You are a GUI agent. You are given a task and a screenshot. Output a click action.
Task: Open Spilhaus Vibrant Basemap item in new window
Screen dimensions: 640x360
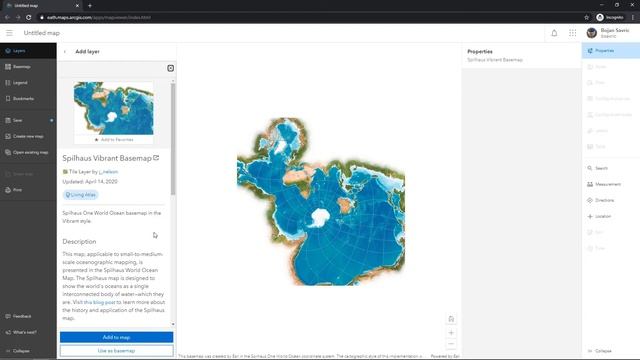click(156, 158)
